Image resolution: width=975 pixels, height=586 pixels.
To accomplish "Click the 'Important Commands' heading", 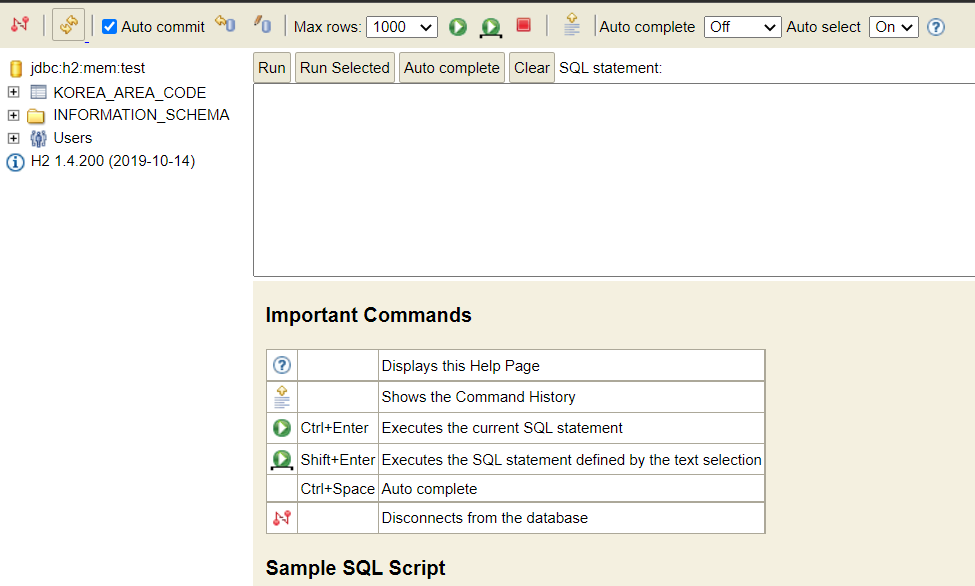I will point(369,315).
